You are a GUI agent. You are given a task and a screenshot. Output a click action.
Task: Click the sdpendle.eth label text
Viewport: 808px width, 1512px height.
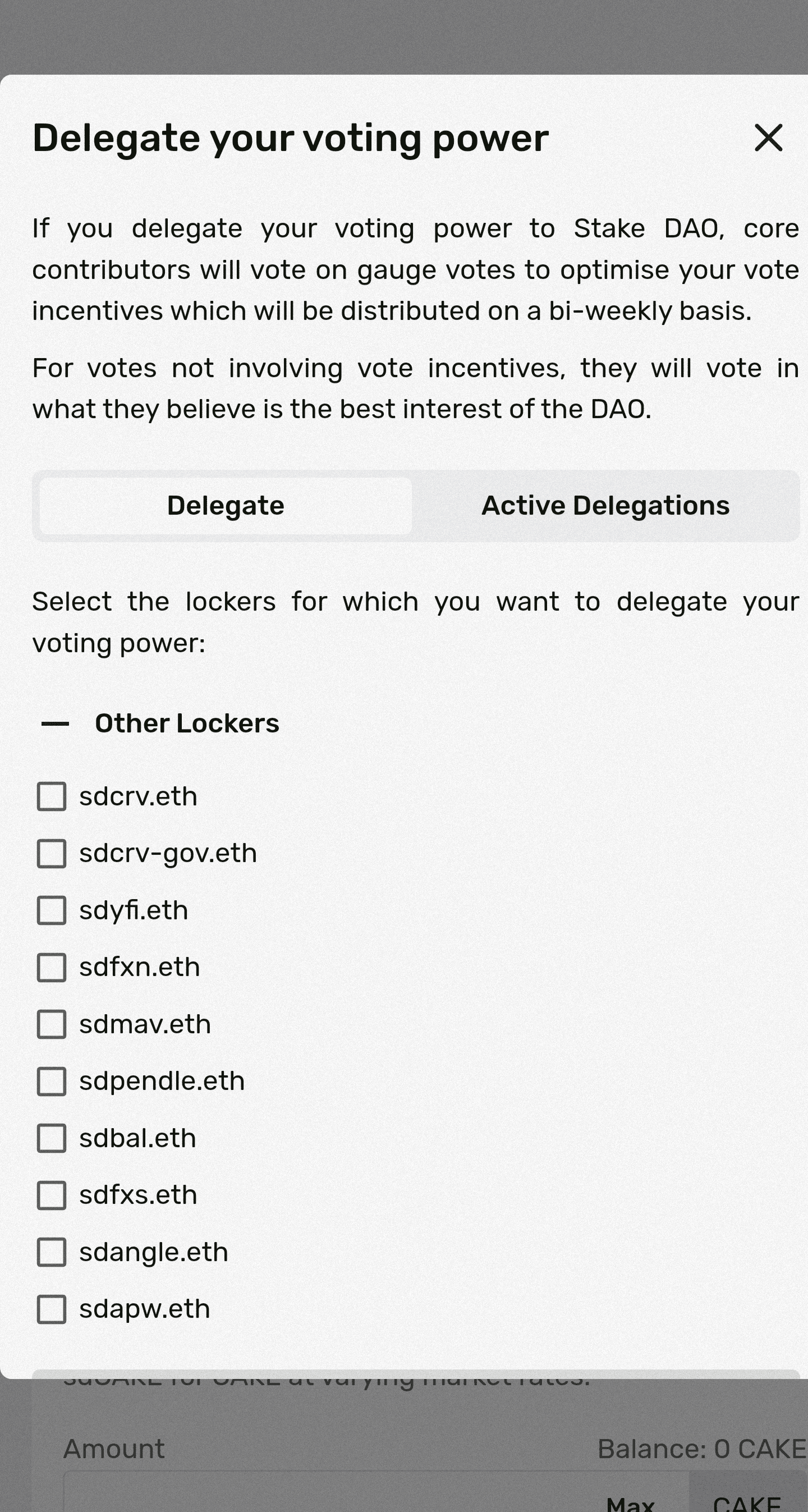click(162, 1081)
